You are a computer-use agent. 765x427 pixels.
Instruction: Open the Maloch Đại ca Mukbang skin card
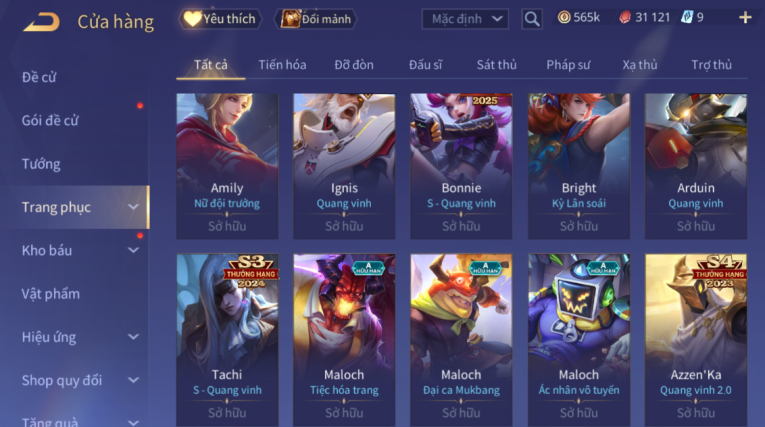(x=461, y=340)
